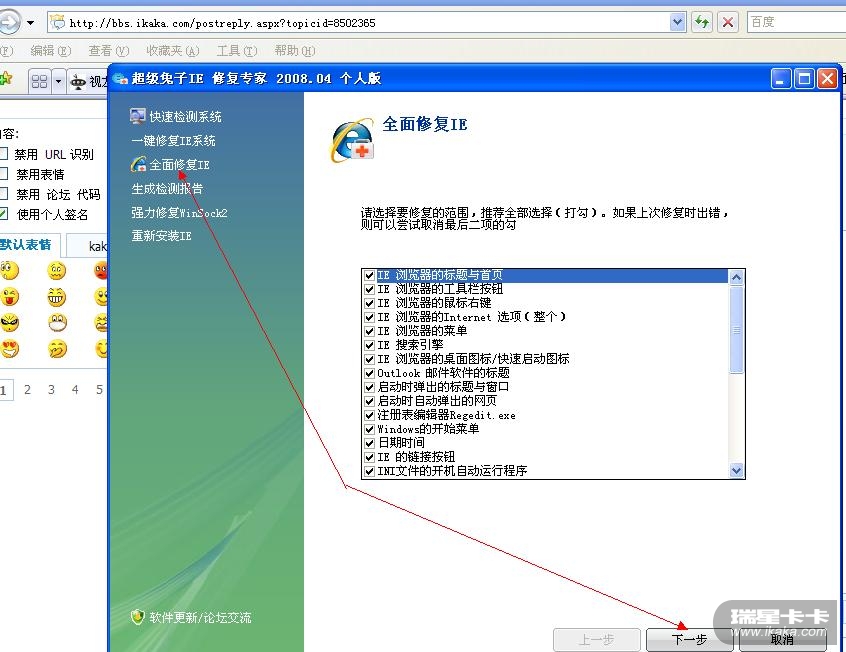The height and width of the screenshot is (652, 846).
Task: Open browser 工具(T) menu
Action: tap(236, 51)
